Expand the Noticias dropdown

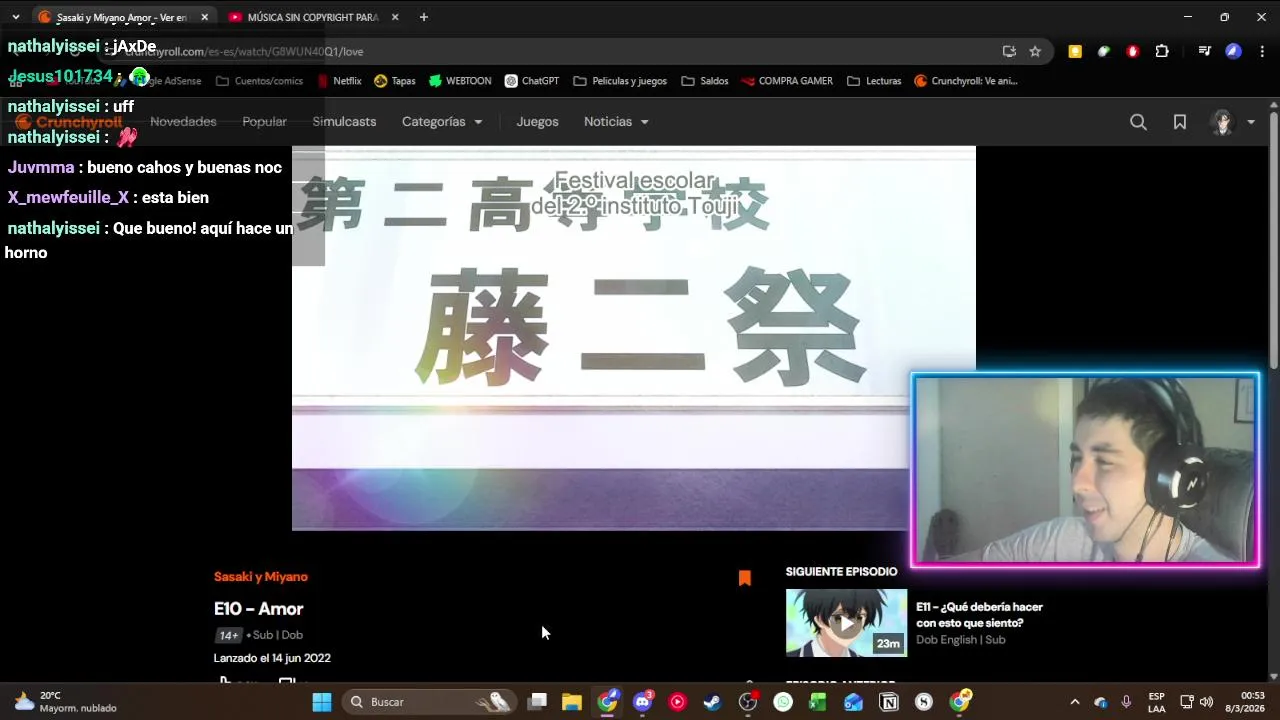616,122
